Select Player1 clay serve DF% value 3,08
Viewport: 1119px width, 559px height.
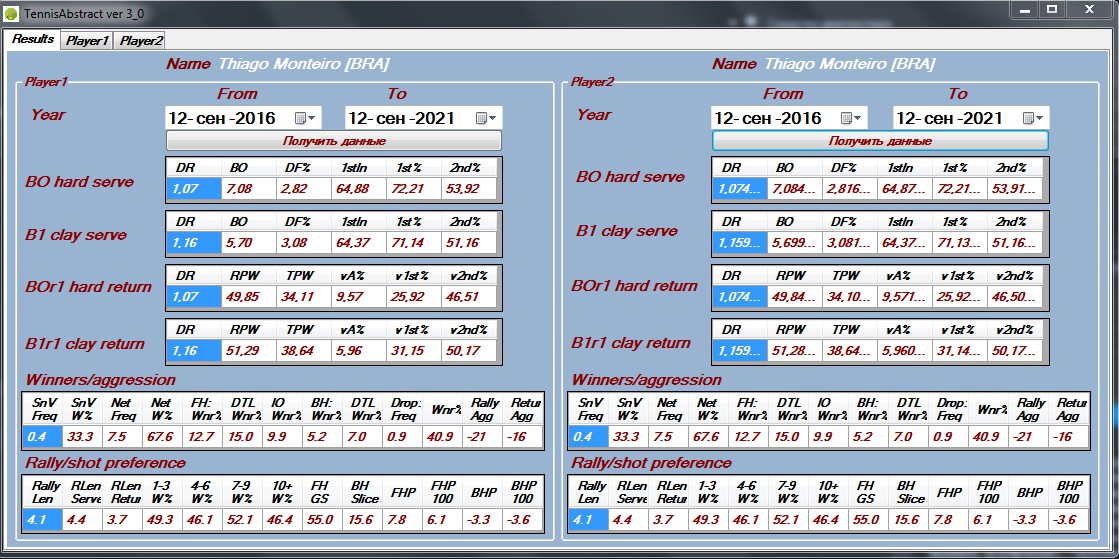[303, 243]
